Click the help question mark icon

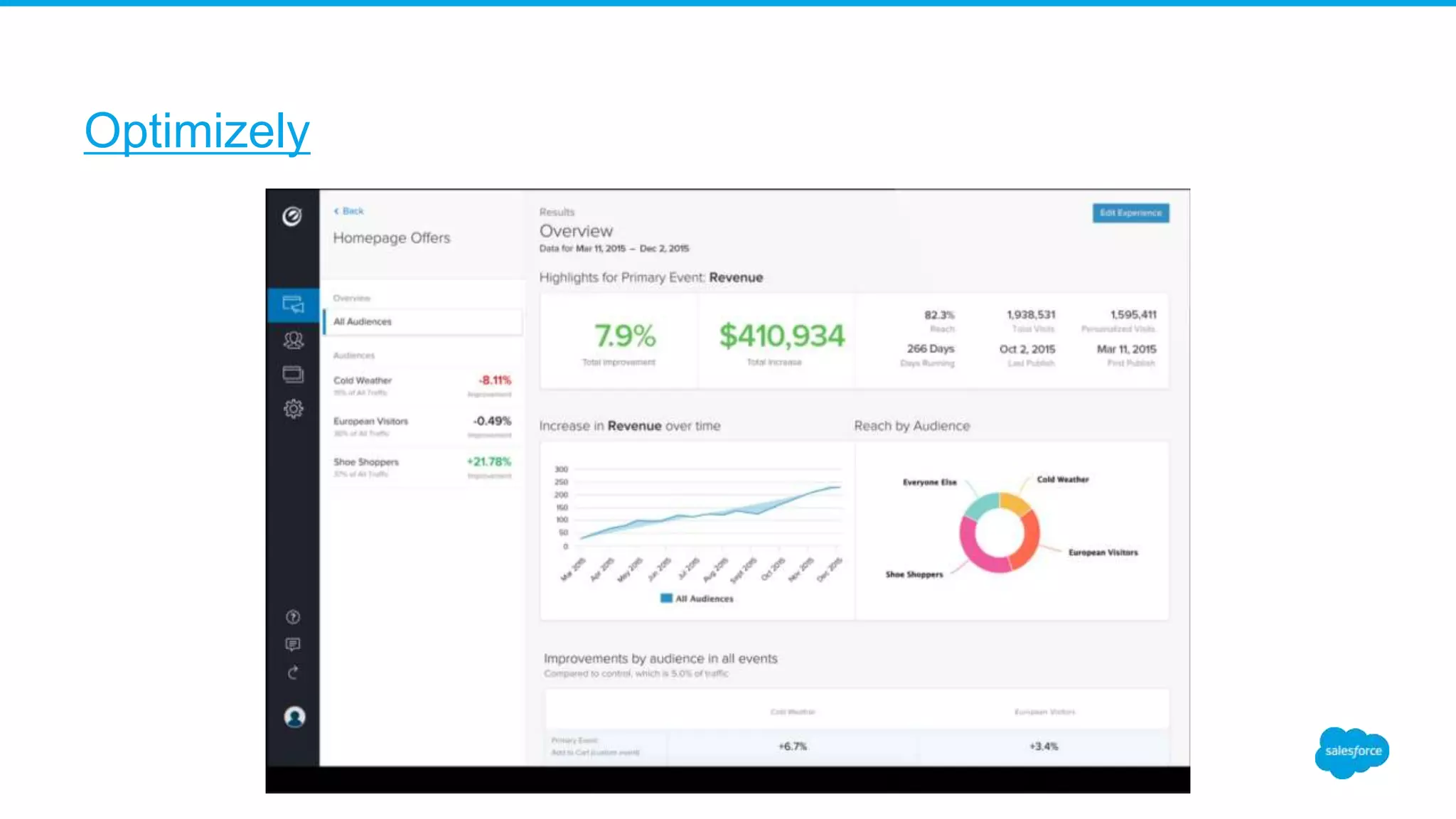(x=293, y=616)
